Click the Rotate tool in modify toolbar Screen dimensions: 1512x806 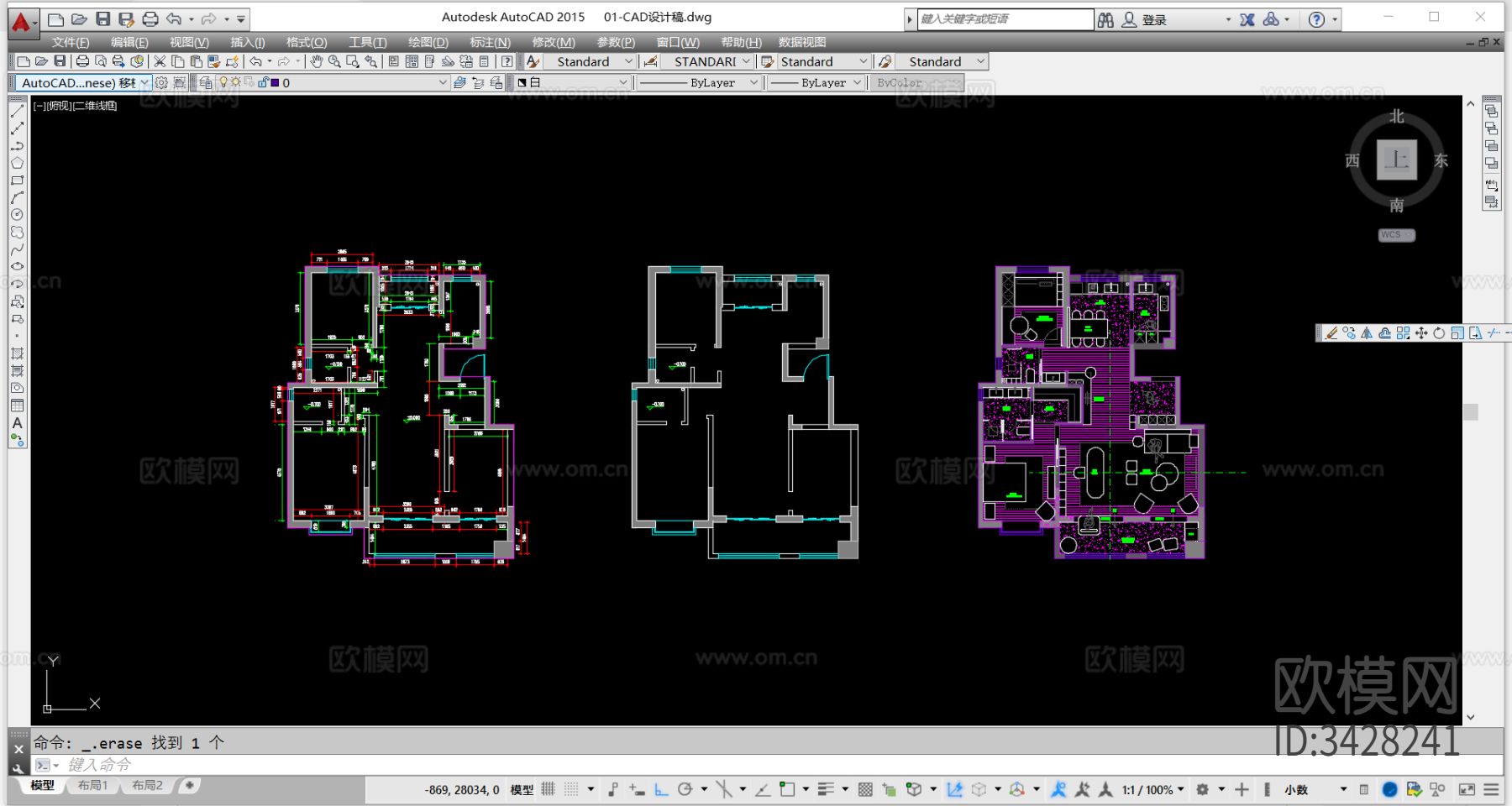[x=1439, y=333]
